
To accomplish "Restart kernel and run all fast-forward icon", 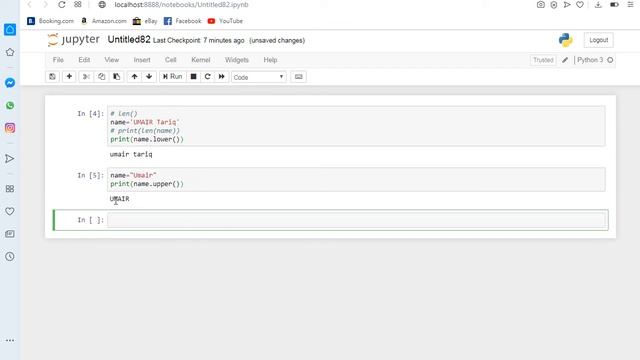I will tap(222, 77).
